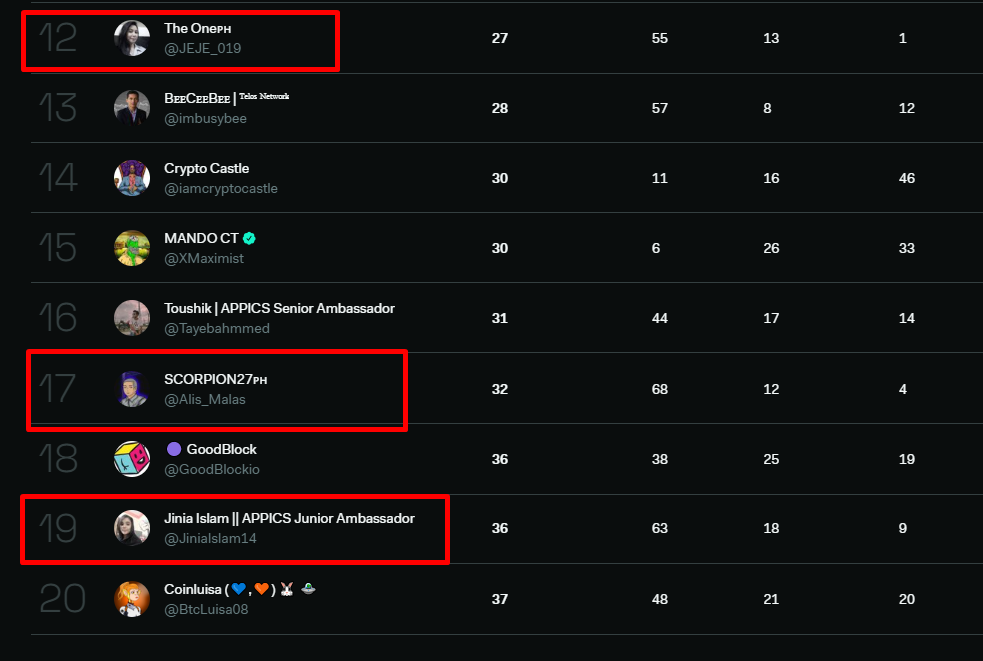Open Jinia Islam APPICS Junior Ambassador name
This screenshot has height=661, width=983.
pyautogui.click(x=289, y=519)
